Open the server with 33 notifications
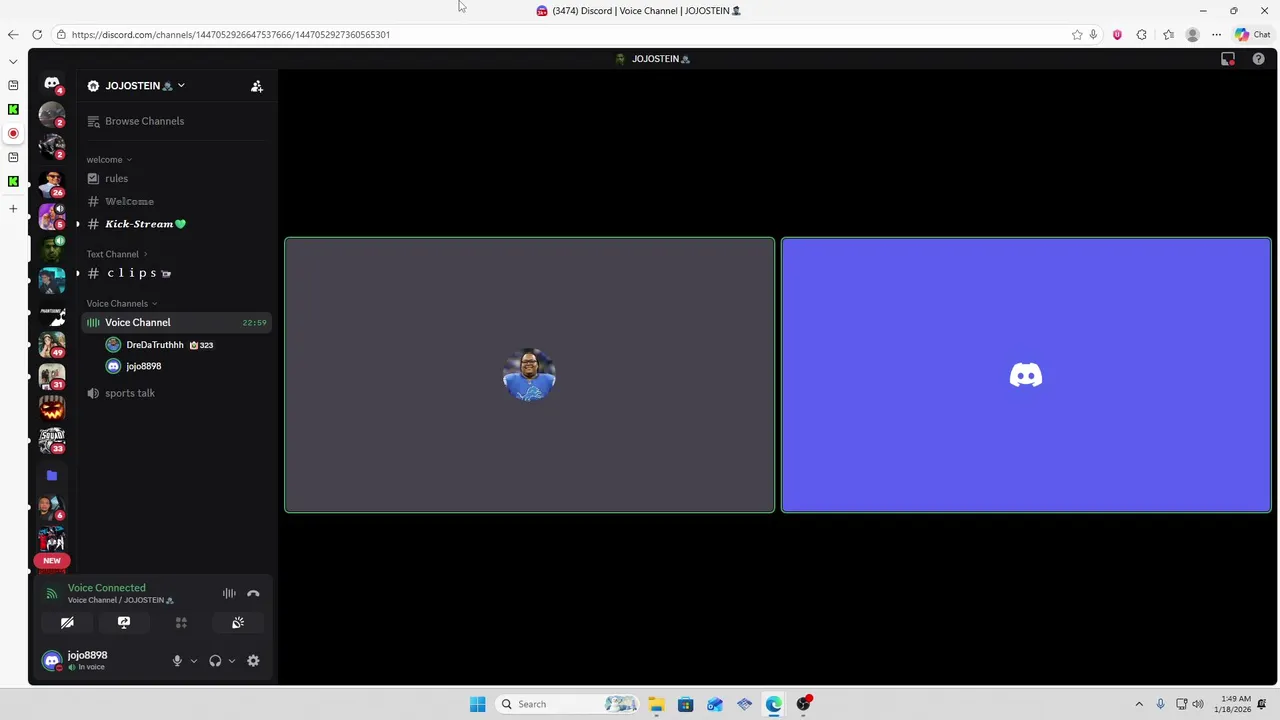This screenshot has width=1280, height=720. [x=51, y=440]
